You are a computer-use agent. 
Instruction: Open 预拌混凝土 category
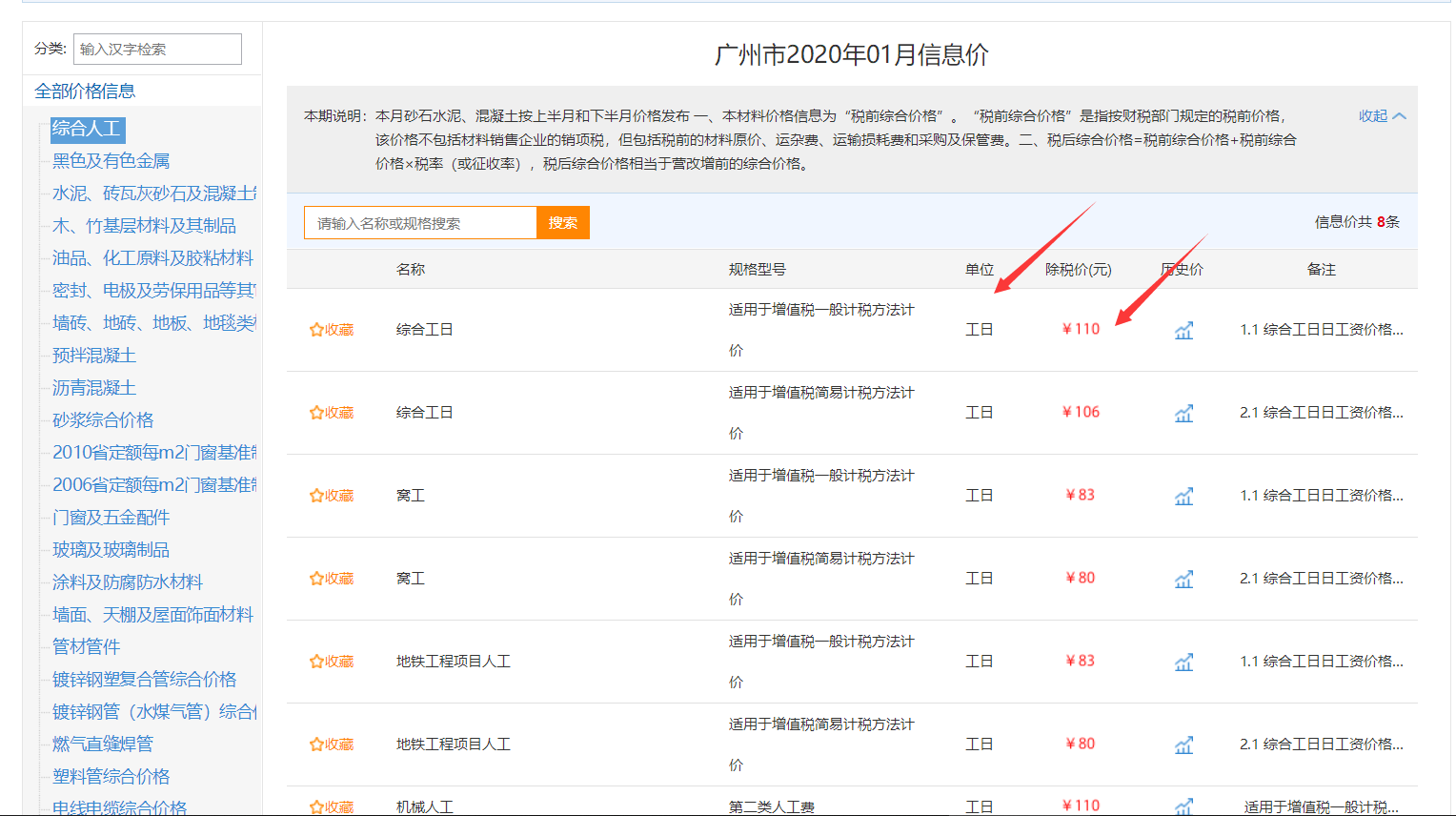[94, 356]
